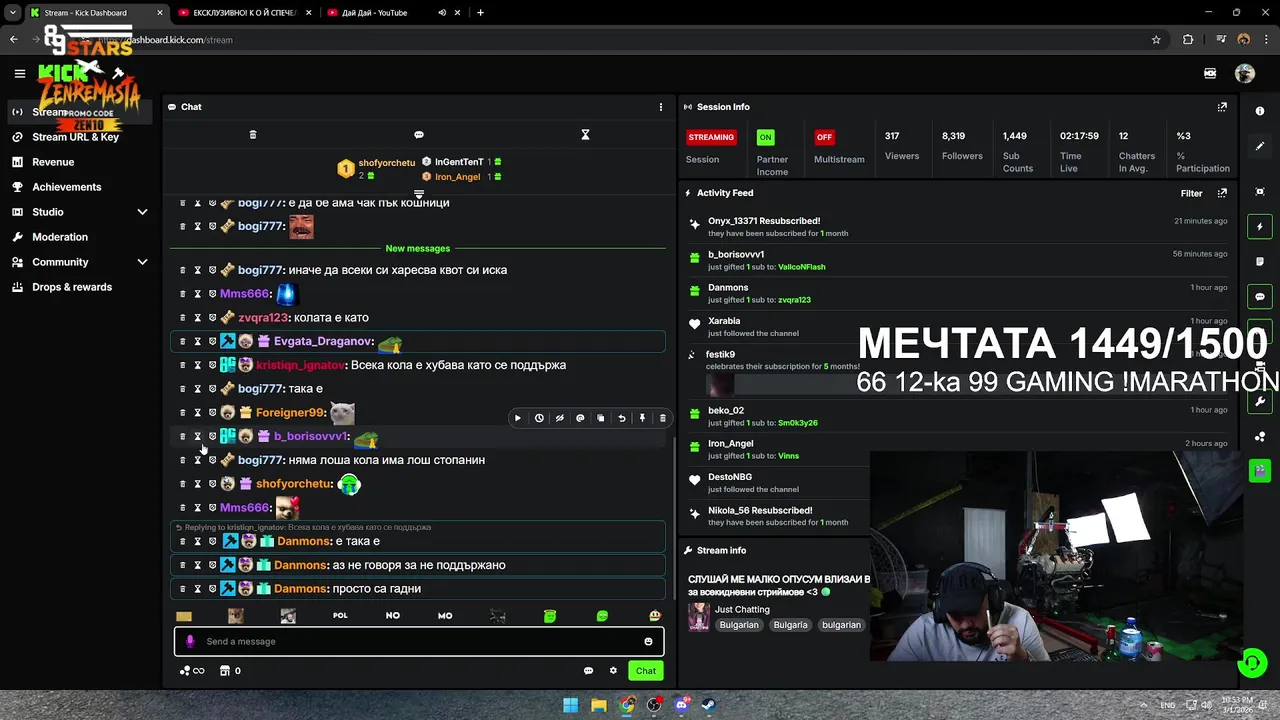This screenshot has width=1280, height=720.
Task: Open the hamburger menu in the dashboard header
Action: point(19,73)
